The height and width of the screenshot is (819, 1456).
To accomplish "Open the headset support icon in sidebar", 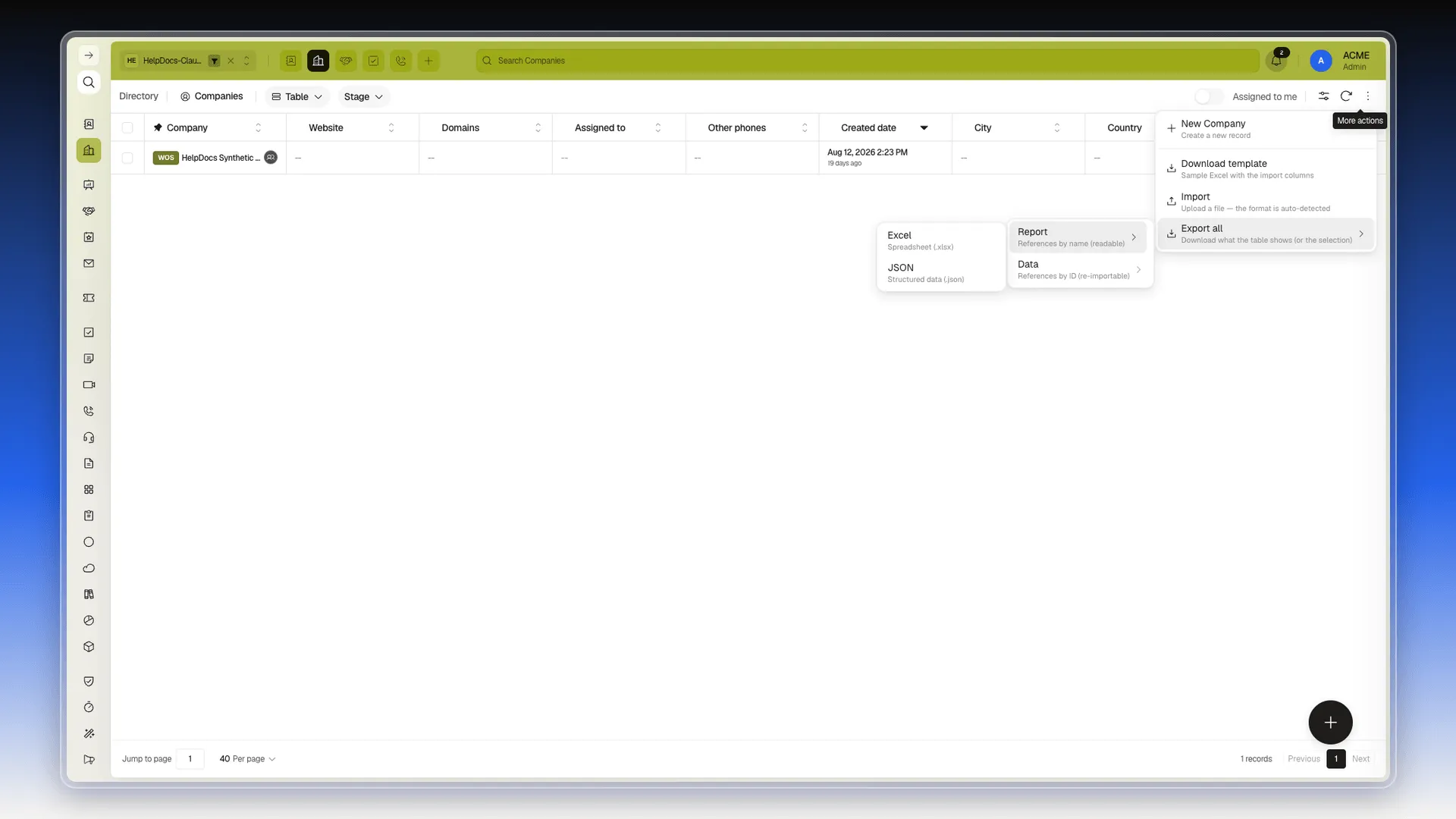I will click(x=89, y=438).
